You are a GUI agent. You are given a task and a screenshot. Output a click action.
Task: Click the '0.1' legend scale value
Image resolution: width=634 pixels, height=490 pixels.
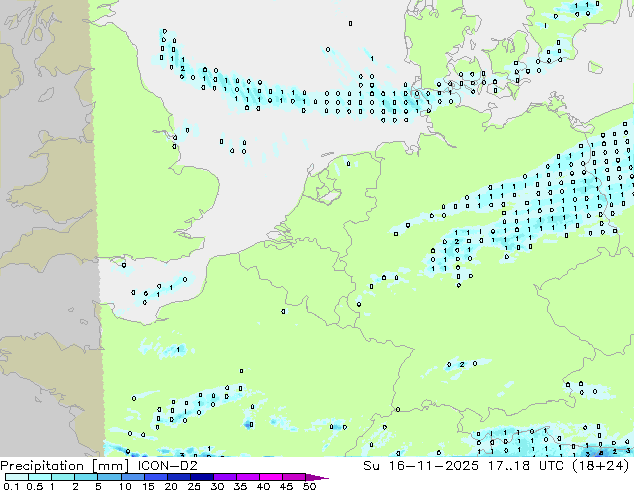pos(12,486)
